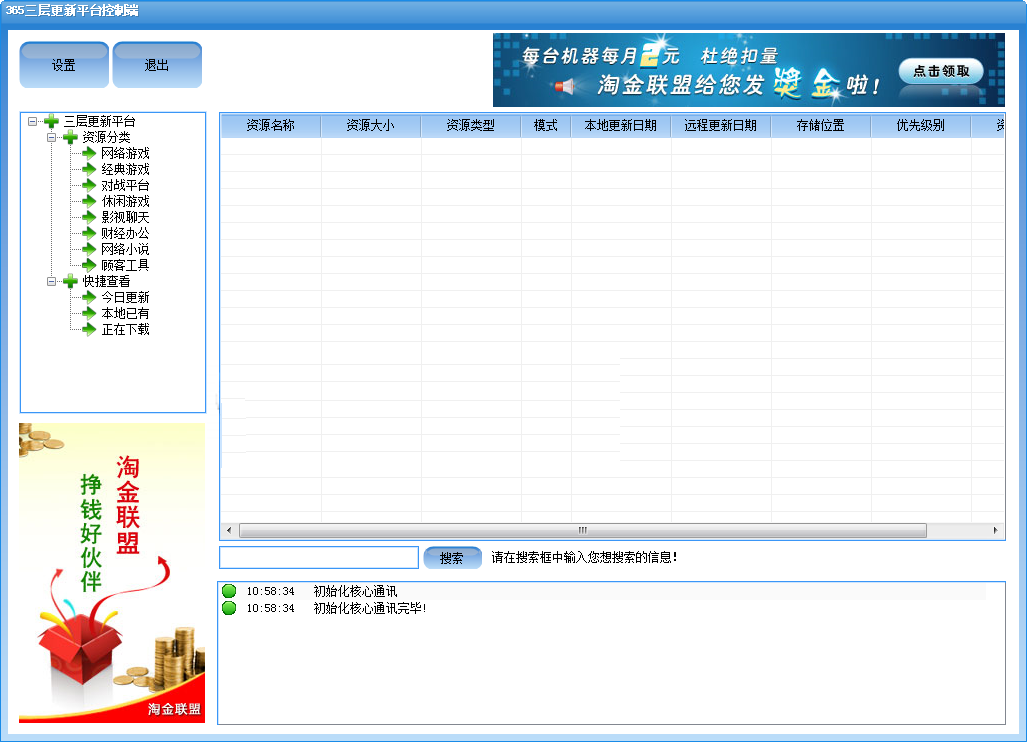Open the 对战平台 category

[x=125, y=185]
